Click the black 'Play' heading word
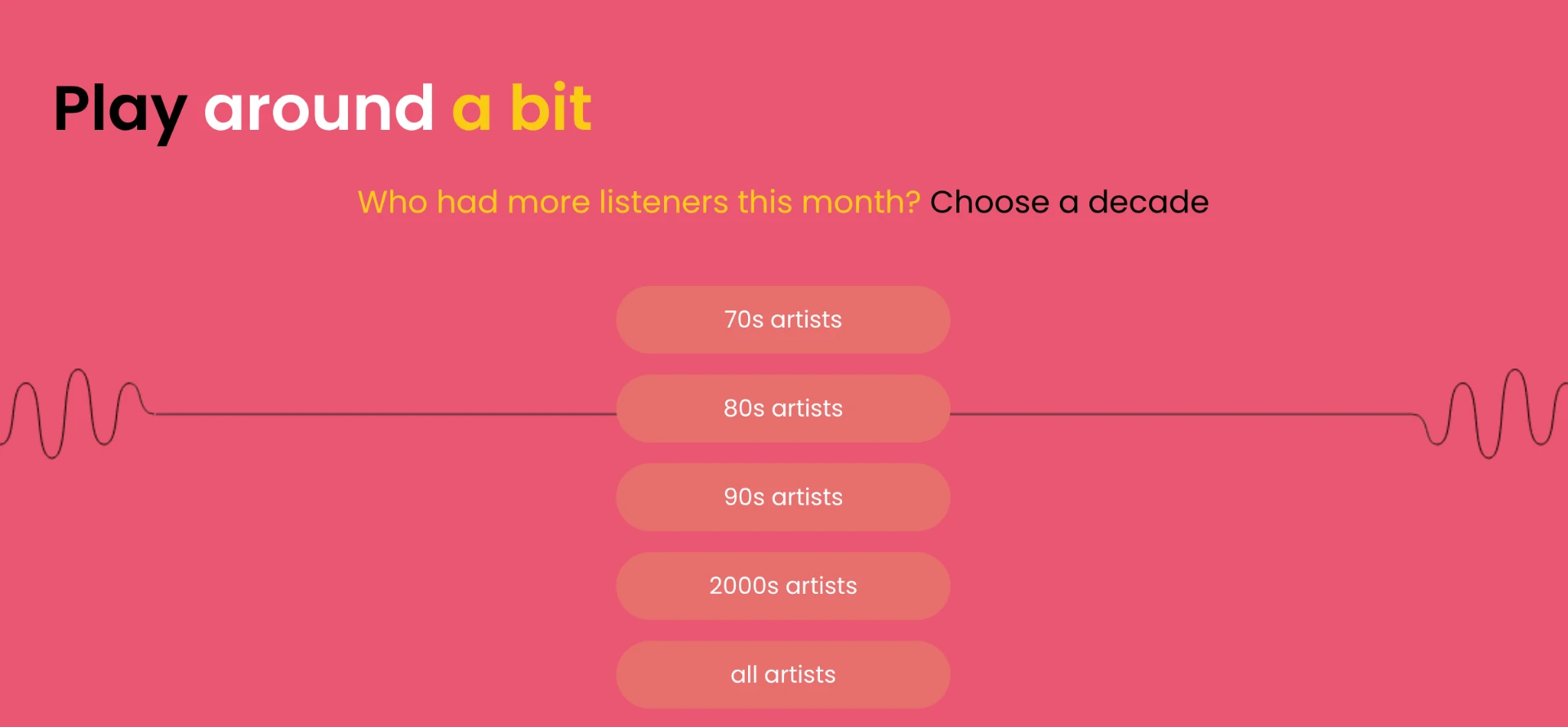This screenshot has height=727, width=1568. [x=120, y=111]
